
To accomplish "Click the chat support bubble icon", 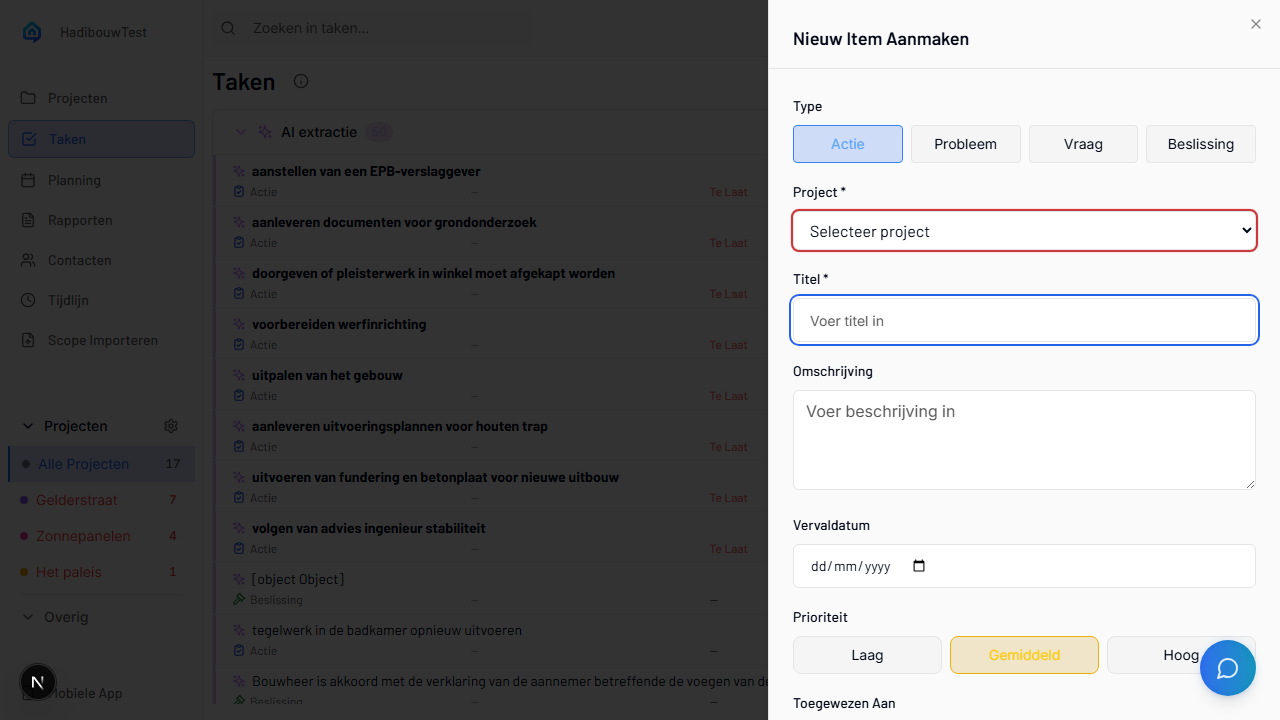I will (x=1227, y=668).
